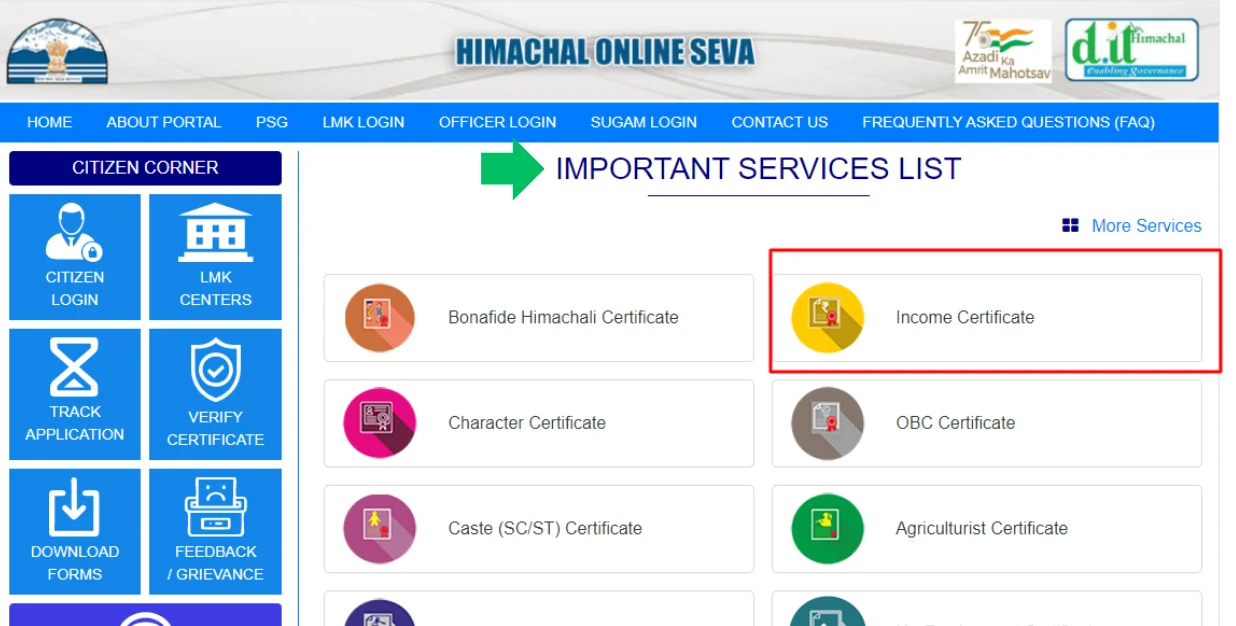Select OFFICER LOGIN in navigation bar
Screen dimensions: 1236x626
(x=497, y=122)
